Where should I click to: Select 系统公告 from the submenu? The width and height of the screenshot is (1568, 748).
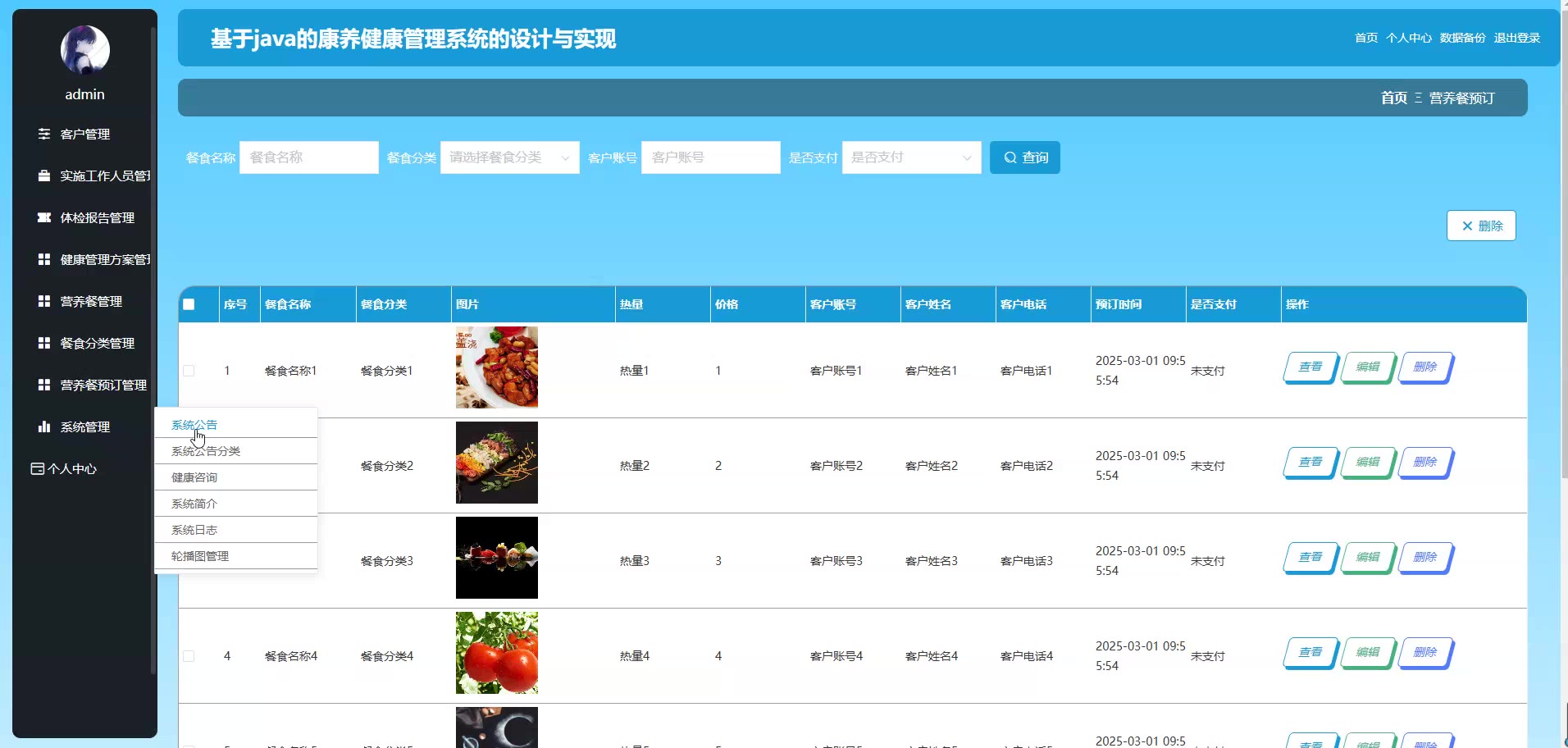(x=236, y=425)
